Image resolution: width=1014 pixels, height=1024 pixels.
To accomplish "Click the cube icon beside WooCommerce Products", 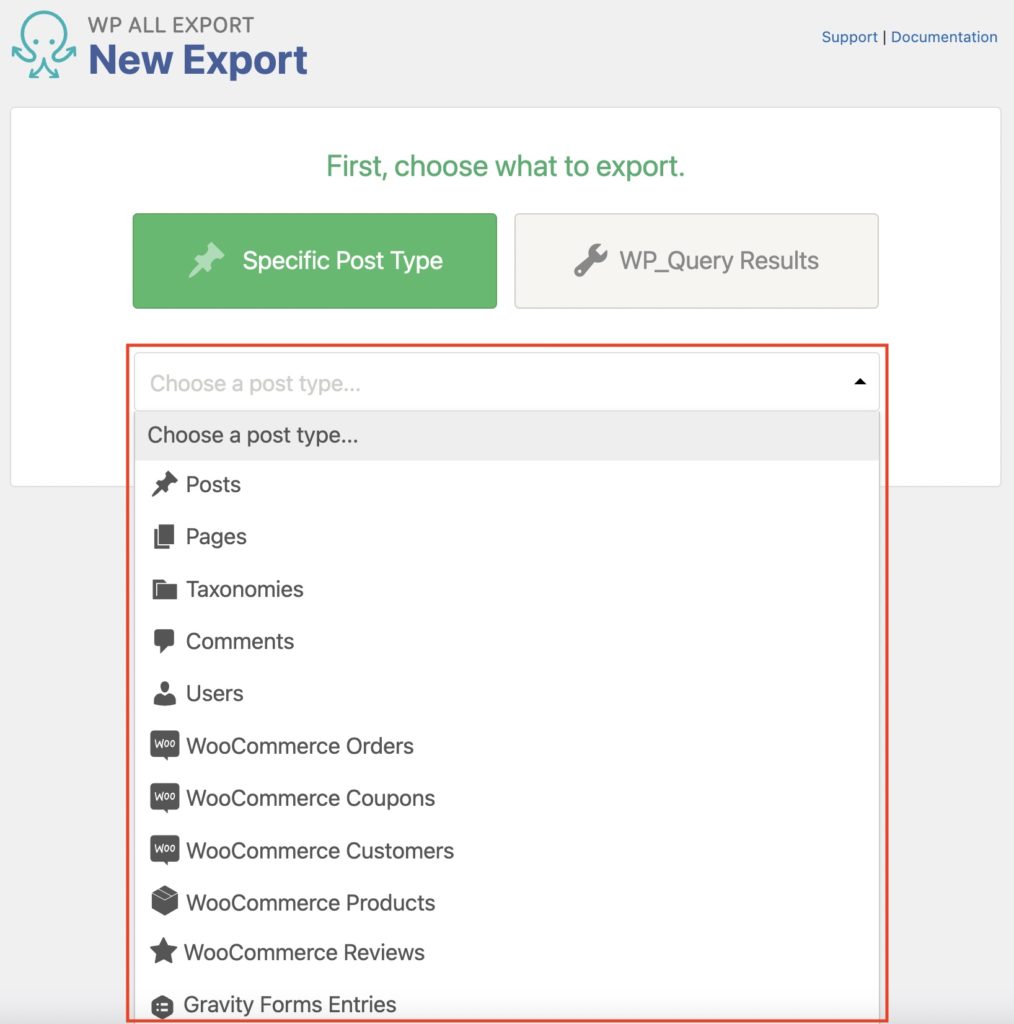I will tap(166, 901).
